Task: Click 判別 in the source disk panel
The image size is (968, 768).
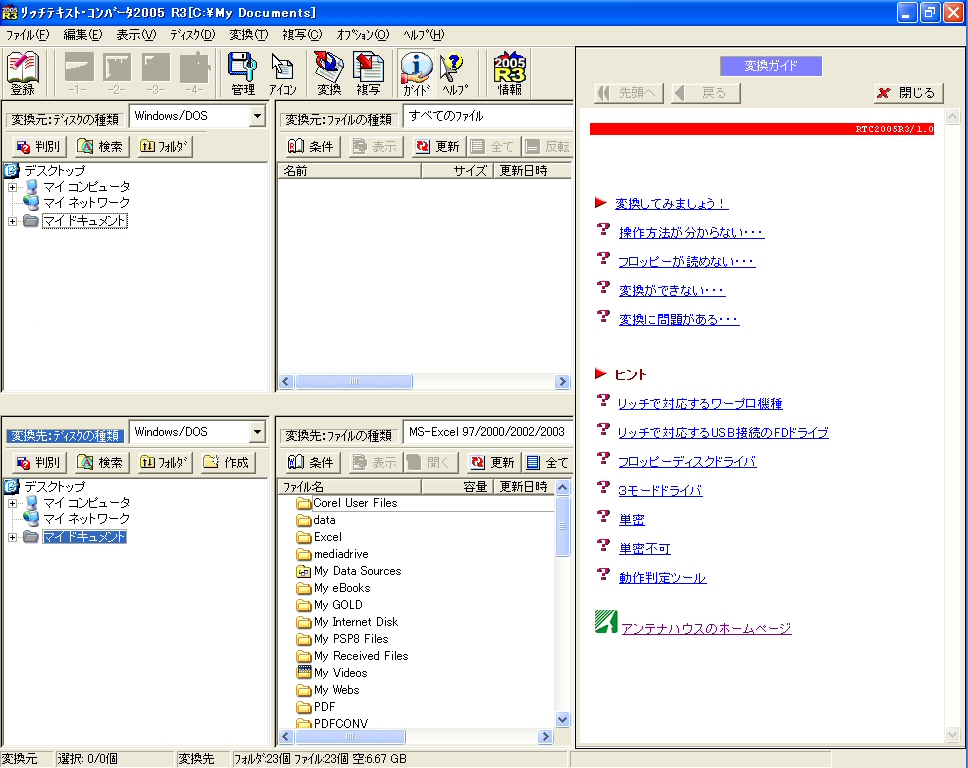Action: (38, 146)
